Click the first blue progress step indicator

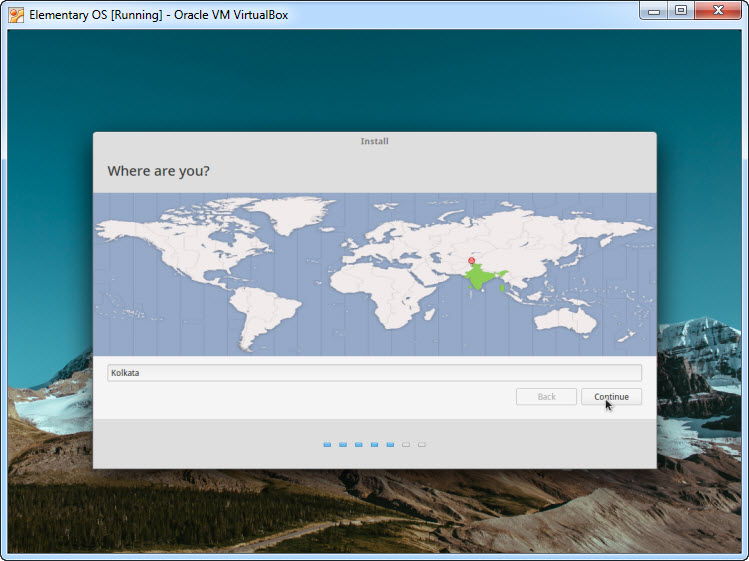point(327,444)
